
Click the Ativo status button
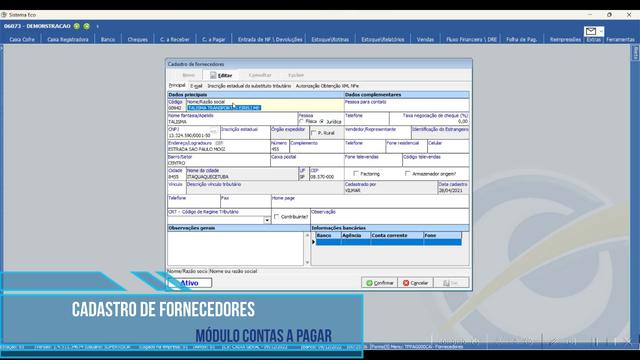click(189, 283)
